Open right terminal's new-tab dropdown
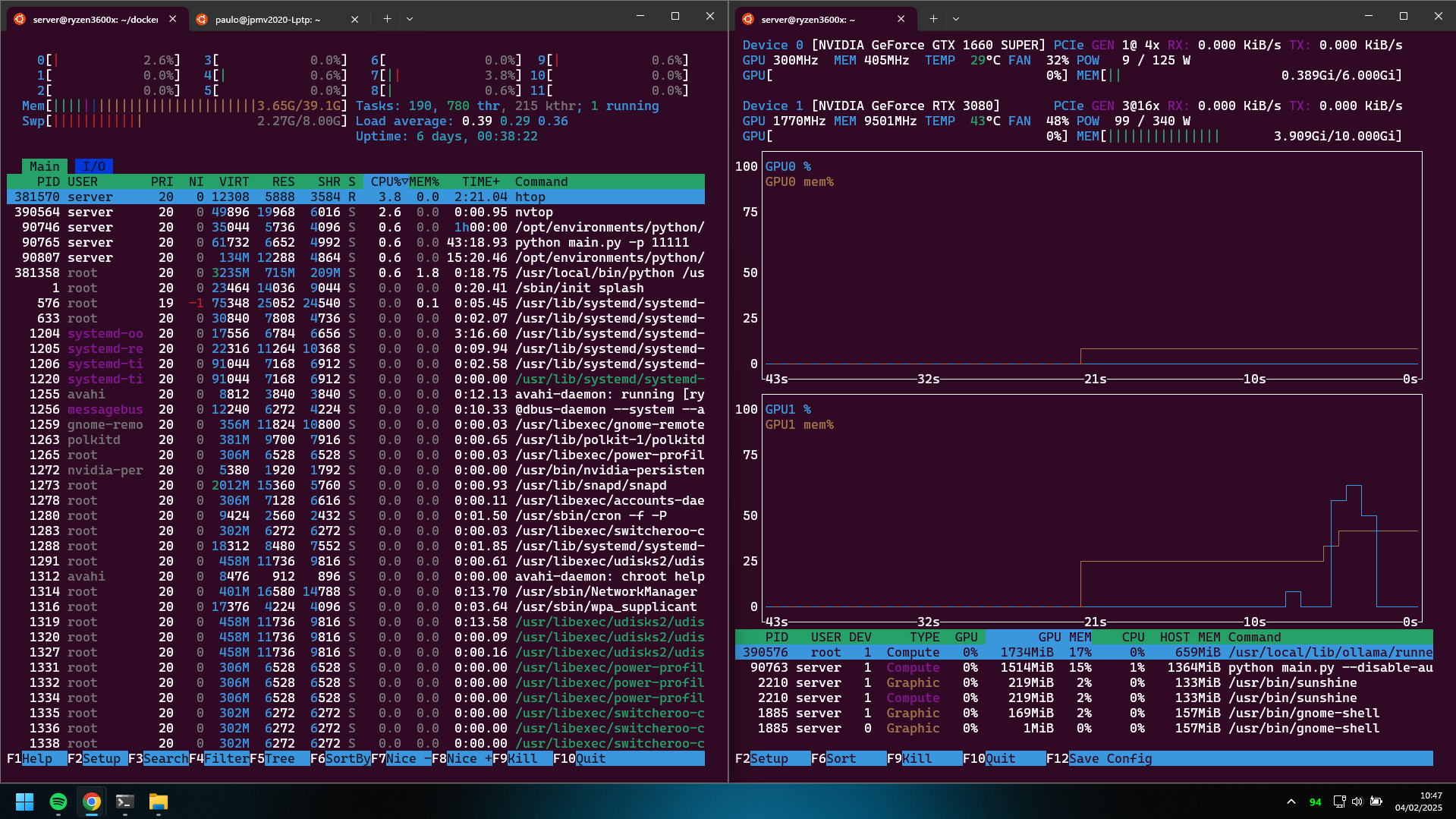The width and height of the screenshot is (1456, 819). 956,19
